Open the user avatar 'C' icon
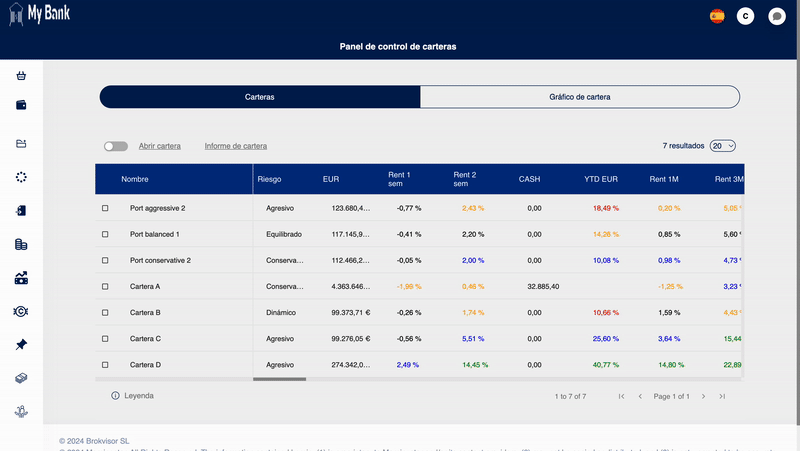 click(745, 16)
